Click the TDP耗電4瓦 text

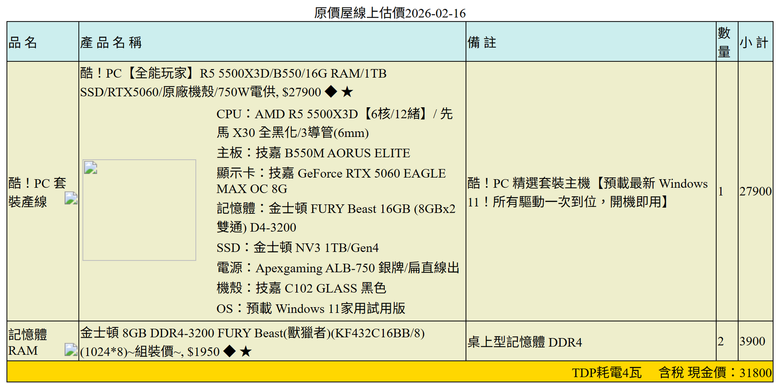[x=607, y=372]
